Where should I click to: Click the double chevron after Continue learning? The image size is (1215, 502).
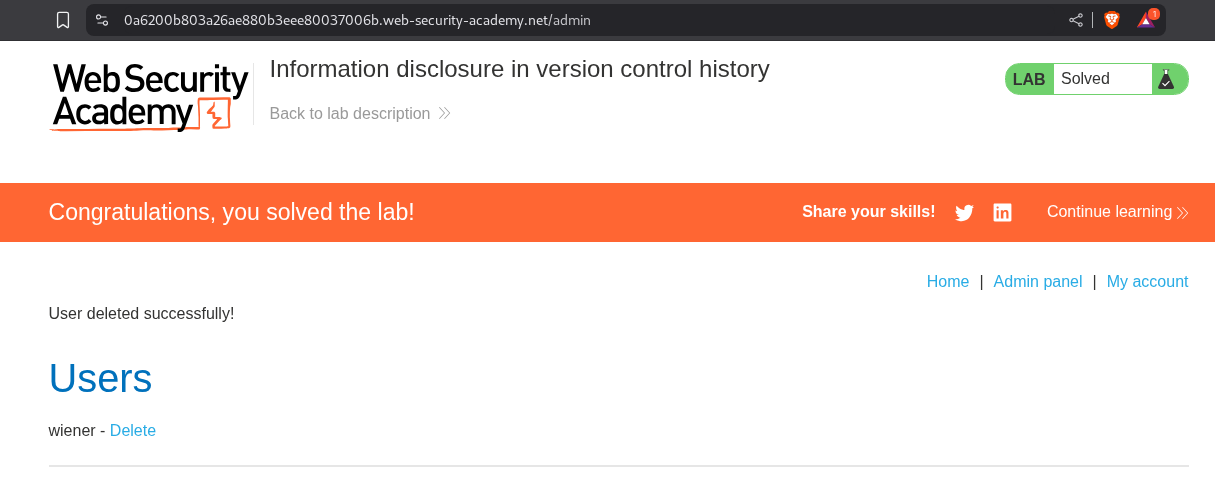pyautogui.click(x=1183, y=213)
